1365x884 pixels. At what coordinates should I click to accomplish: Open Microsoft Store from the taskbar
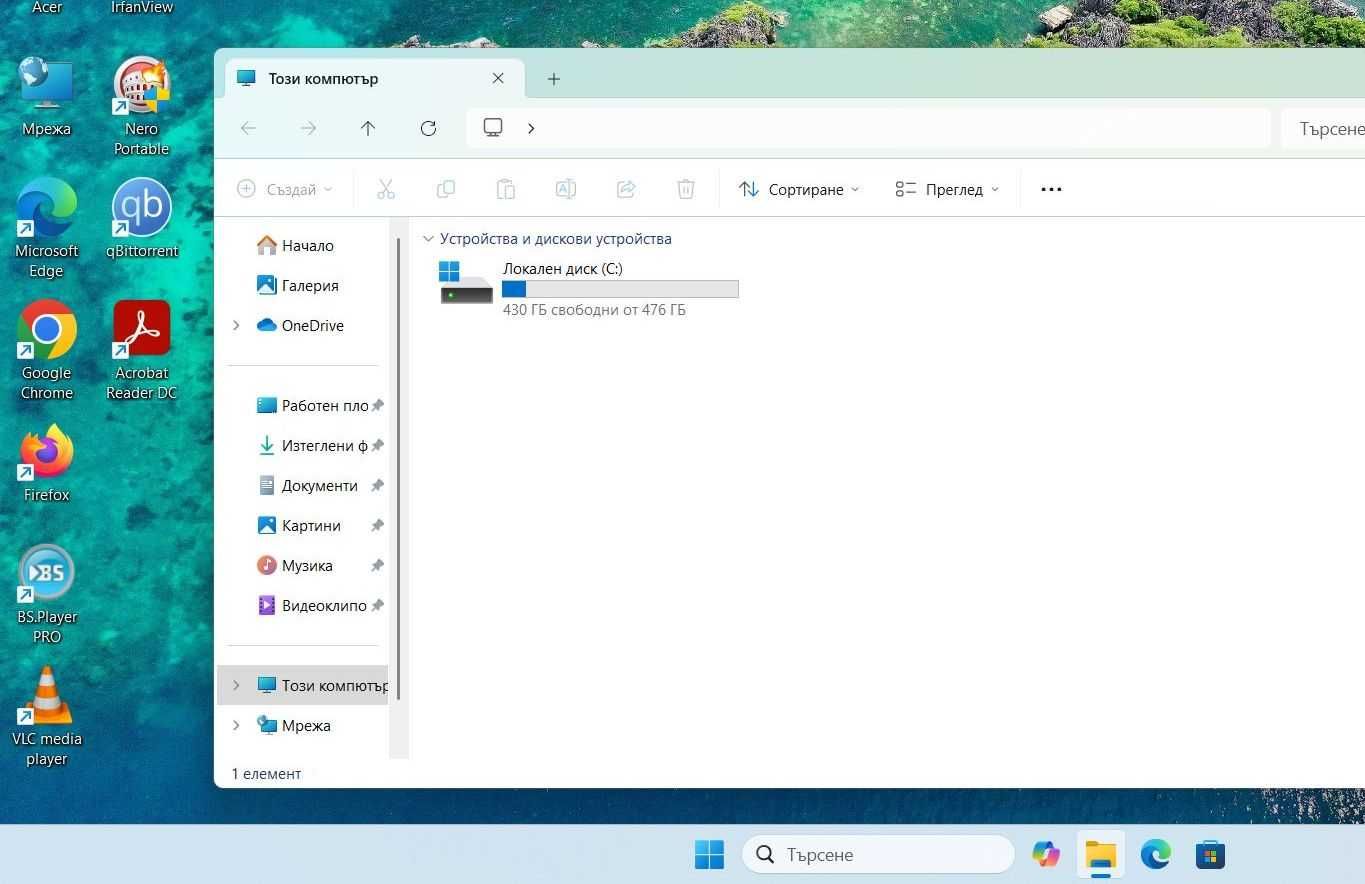click(1211, 855)
